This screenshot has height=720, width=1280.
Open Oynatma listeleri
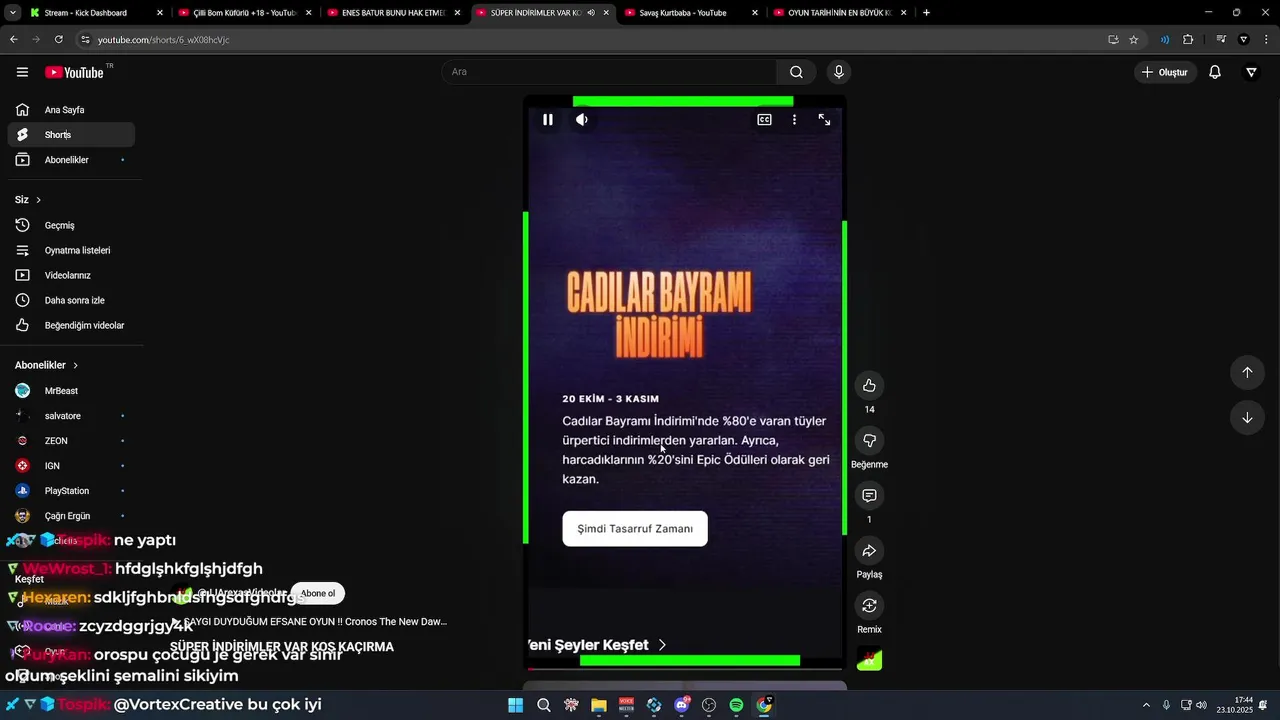71,250
